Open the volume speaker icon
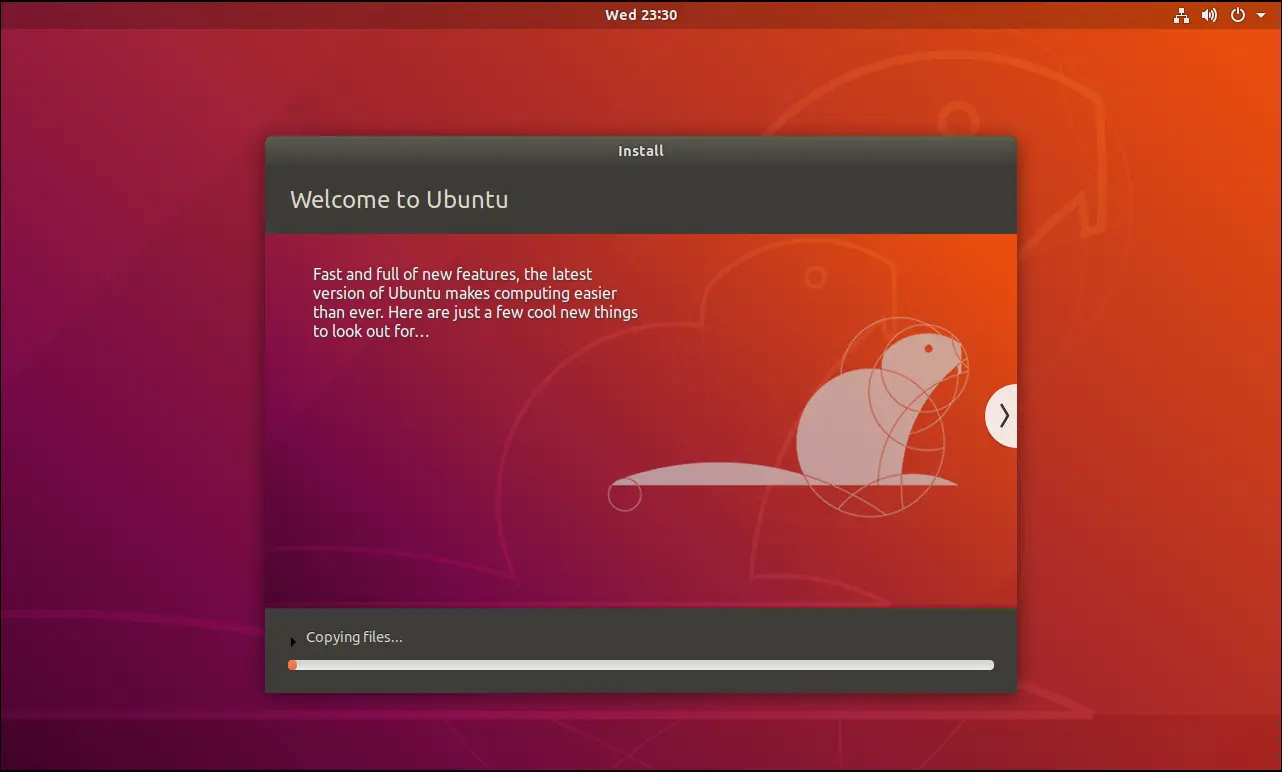 point(1210,15)
